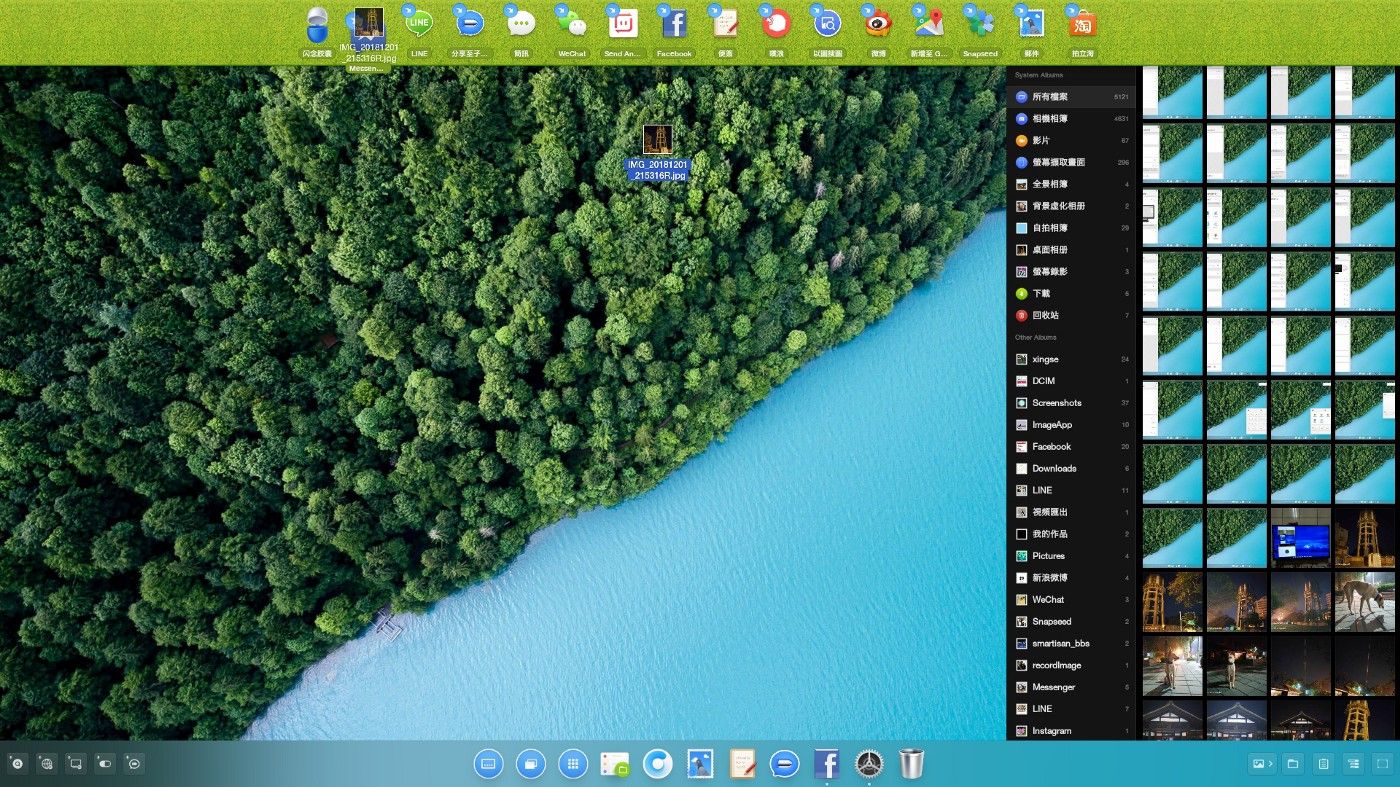Open the settings gear in the dock
The height and width of the screenshot is (787, 1400).
pyautogui.click(x=868, y=763)
